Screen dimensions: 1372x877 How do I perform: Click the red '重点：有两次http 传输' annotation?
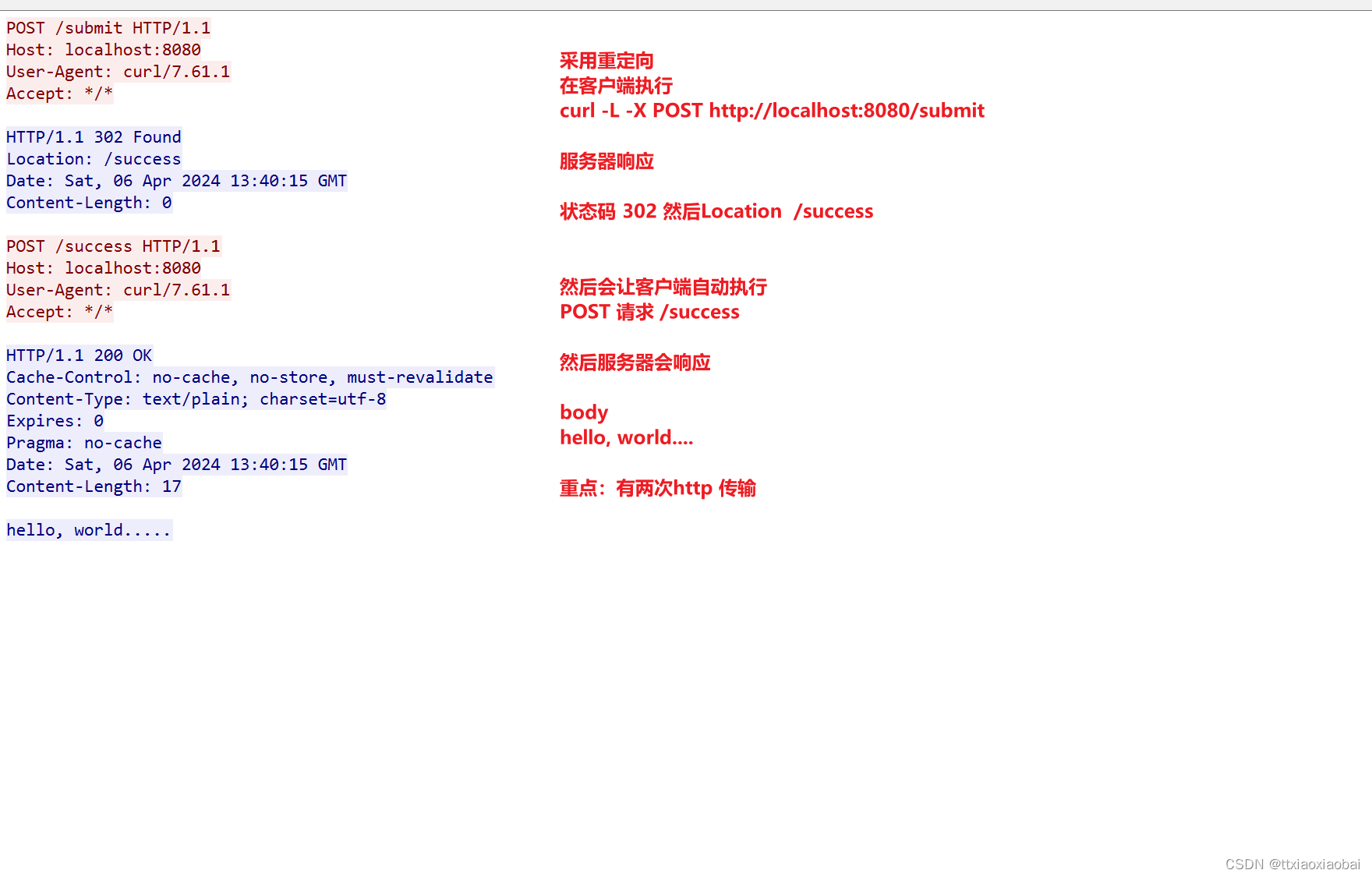click(658, 488)
